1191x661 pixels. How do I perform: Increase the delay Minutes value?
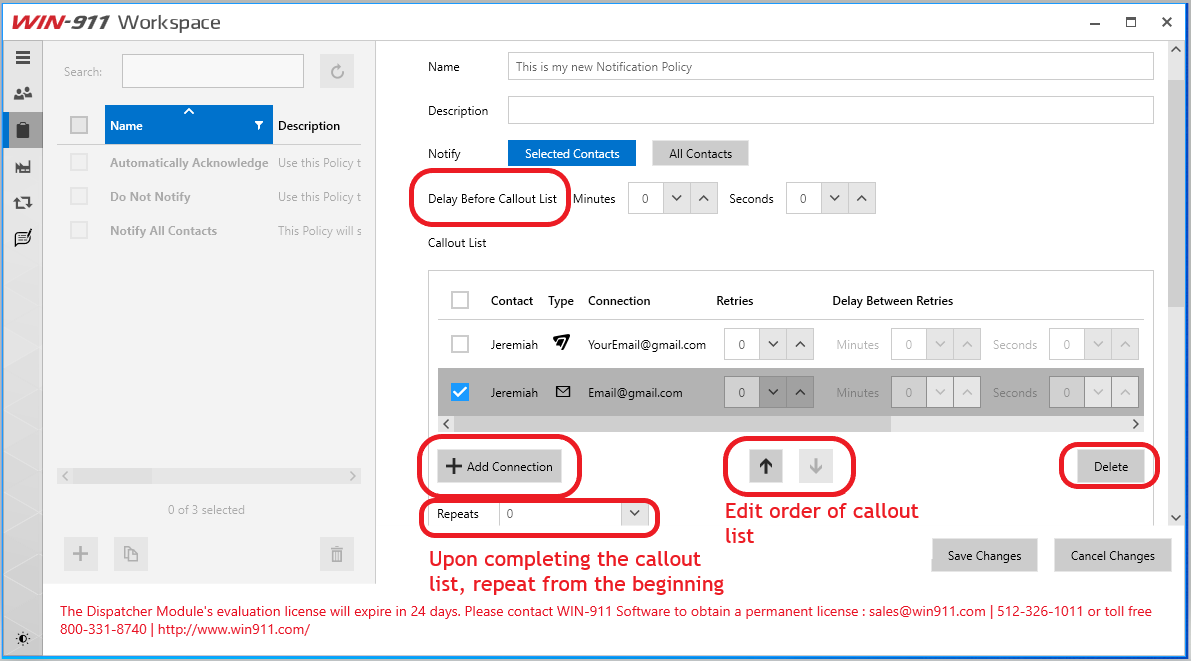point(704,198)
